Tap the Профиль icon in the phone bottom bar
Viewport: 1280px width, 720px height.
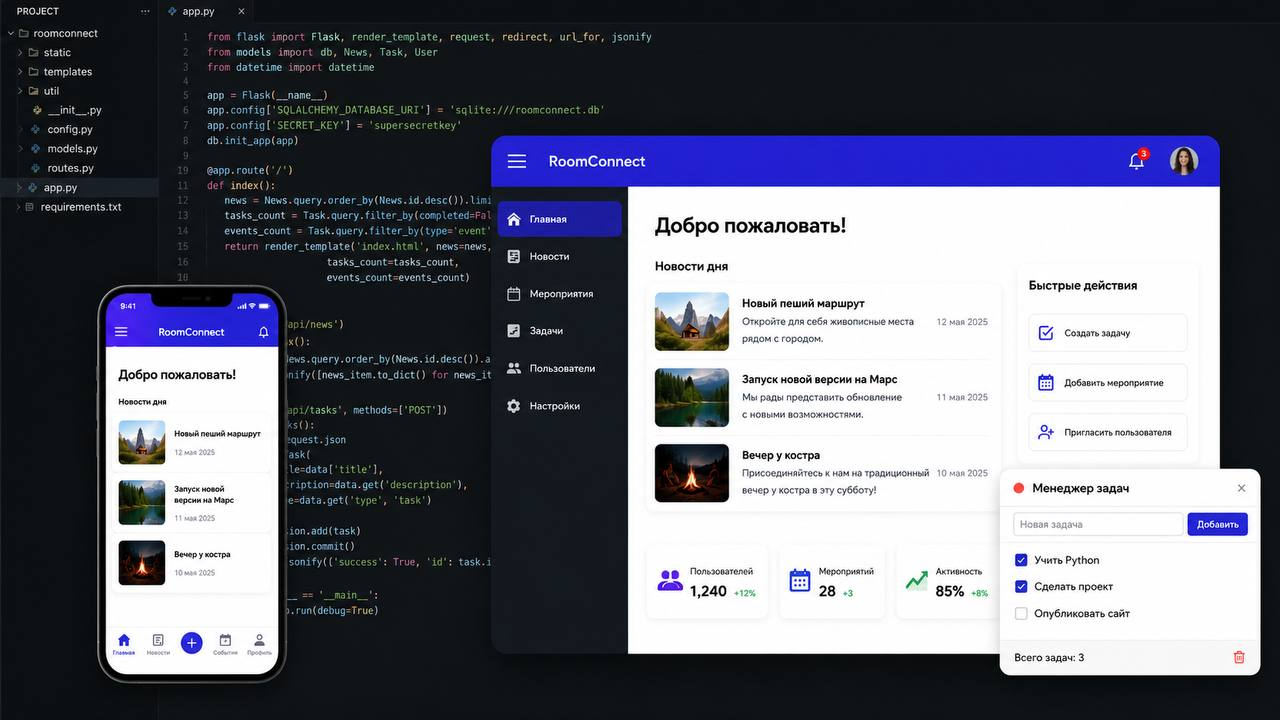[x=259, y=640]
